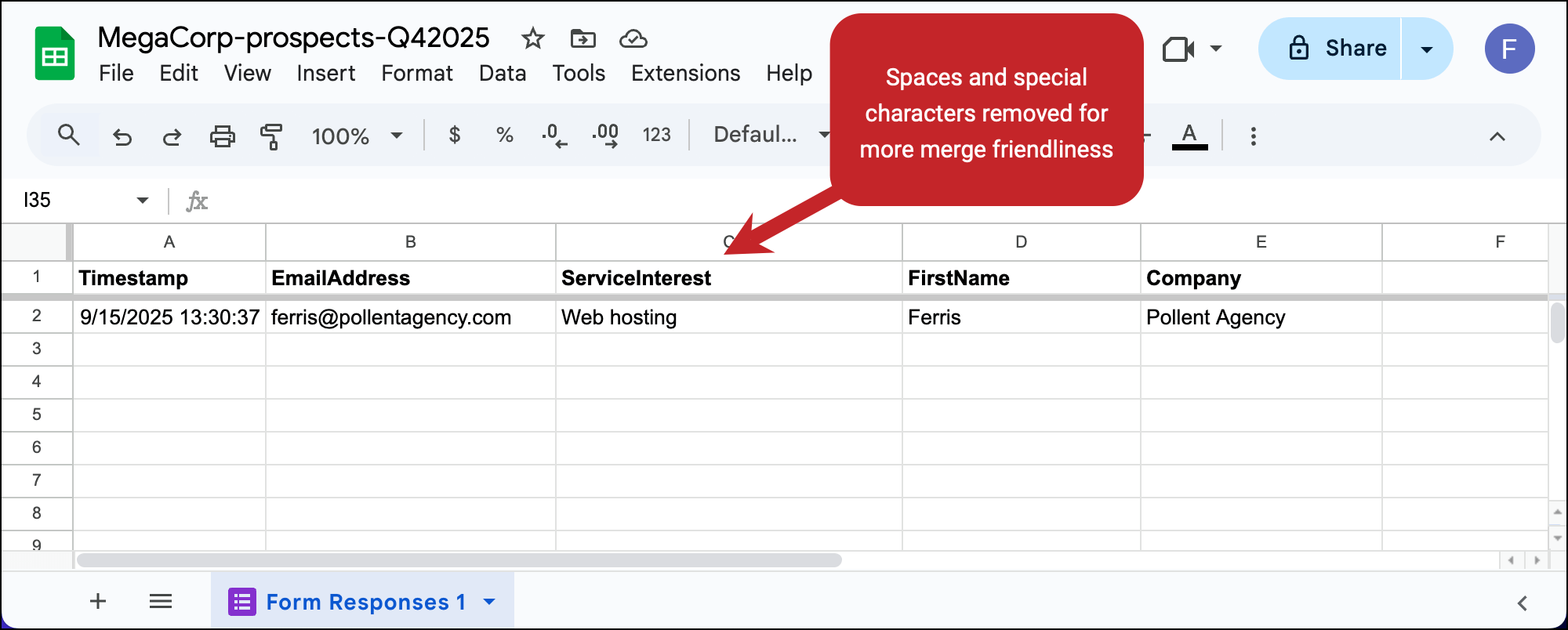The height and width of the screenshot is (630, 1568).
Task: Print the spreadsheet
Action: pos(223,136)
